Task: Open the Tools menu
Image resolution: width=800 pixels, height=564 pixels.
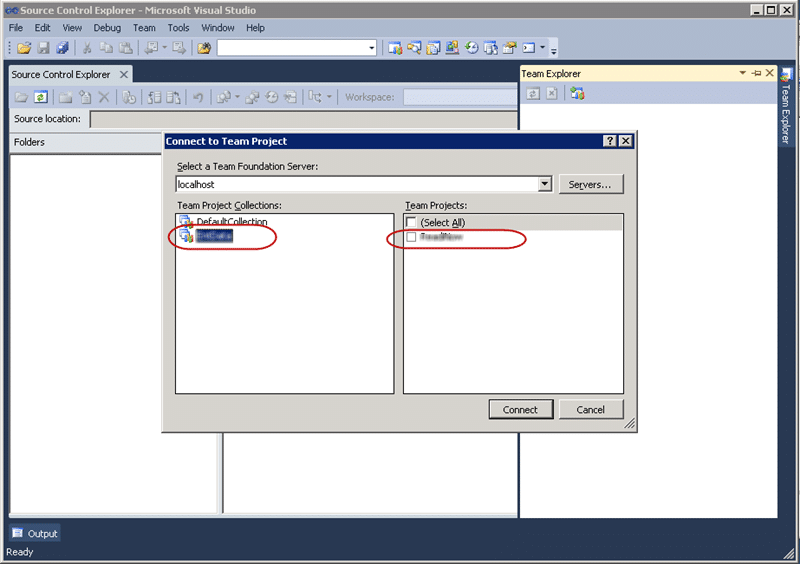Action: click(178, 28)
